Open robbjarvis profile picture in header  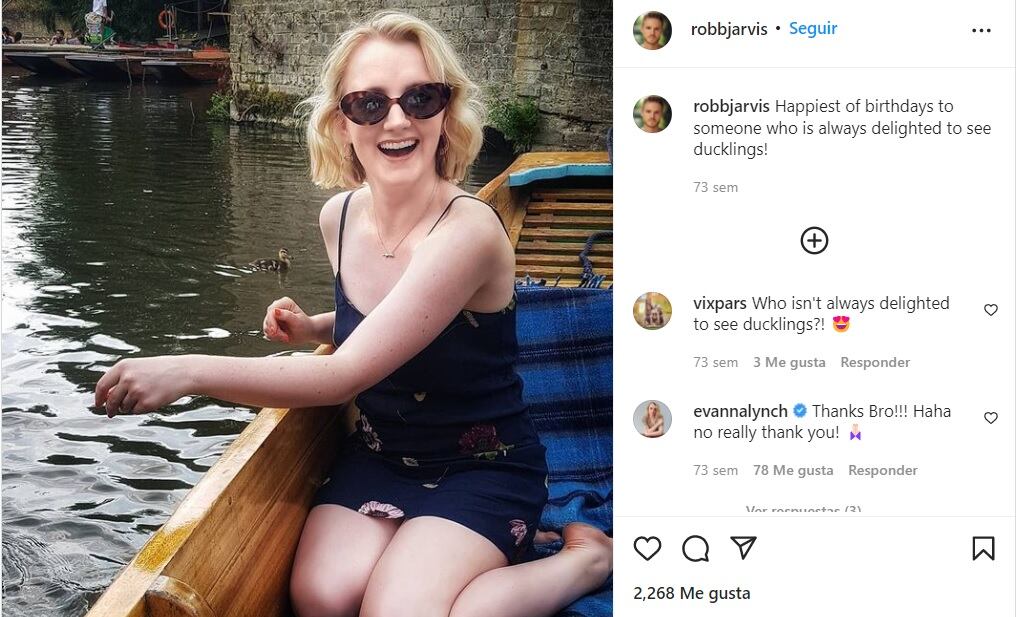(x=652, y=30)
